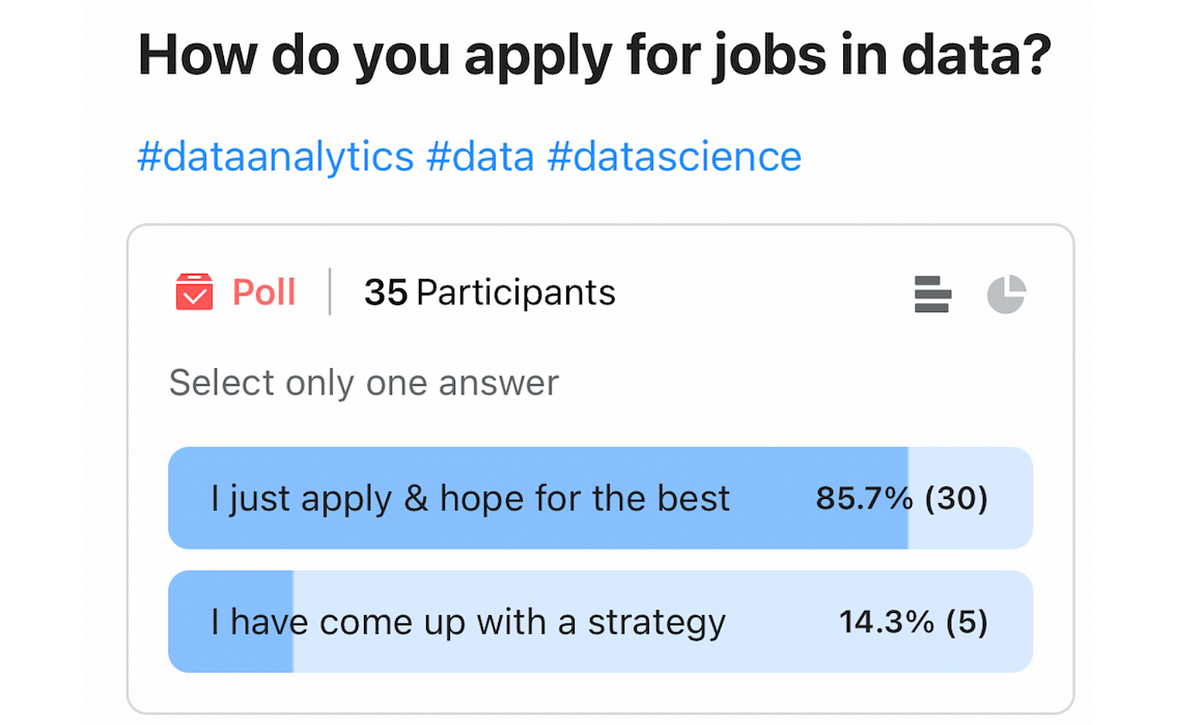Click the "How do you apply for jobs" title
The image size is (1200, 725).
(x=594, y=58)
